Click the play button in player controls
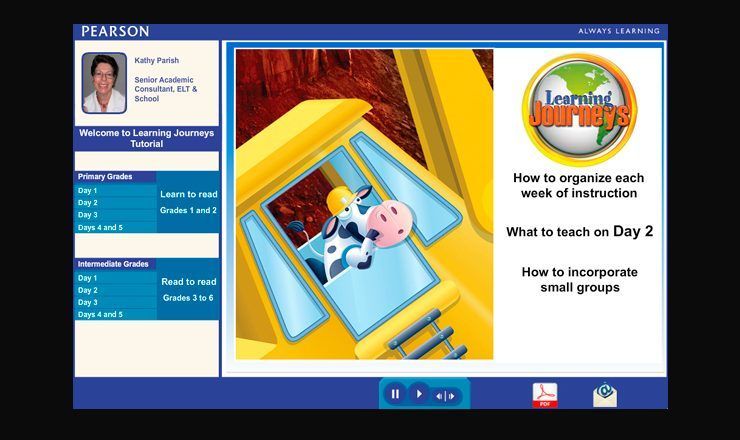The image size is (740, 440). click(418, 394)
